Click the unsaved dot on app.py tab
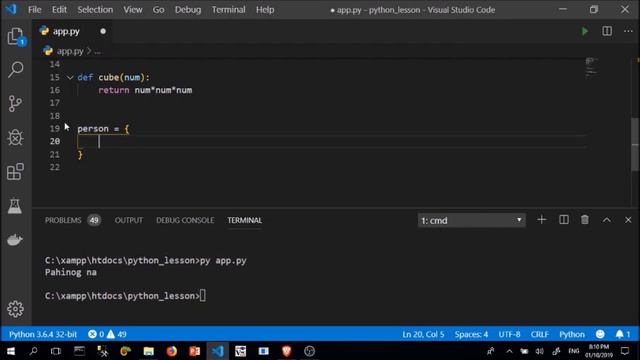The width and height of the screenshot is (640, 360). [x=103, y=31]
